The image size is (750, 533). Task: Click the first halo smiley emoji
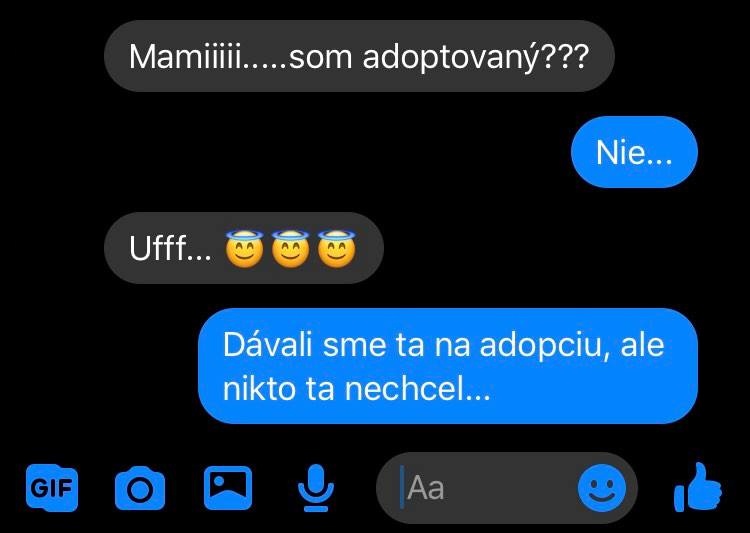244,248
